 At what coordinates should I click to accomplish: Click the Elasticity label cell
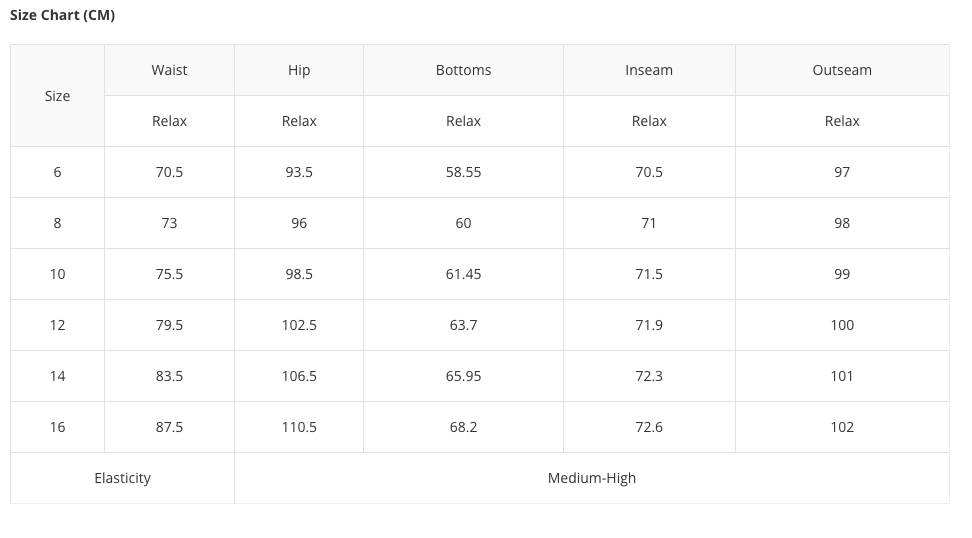tap(122, 478)
